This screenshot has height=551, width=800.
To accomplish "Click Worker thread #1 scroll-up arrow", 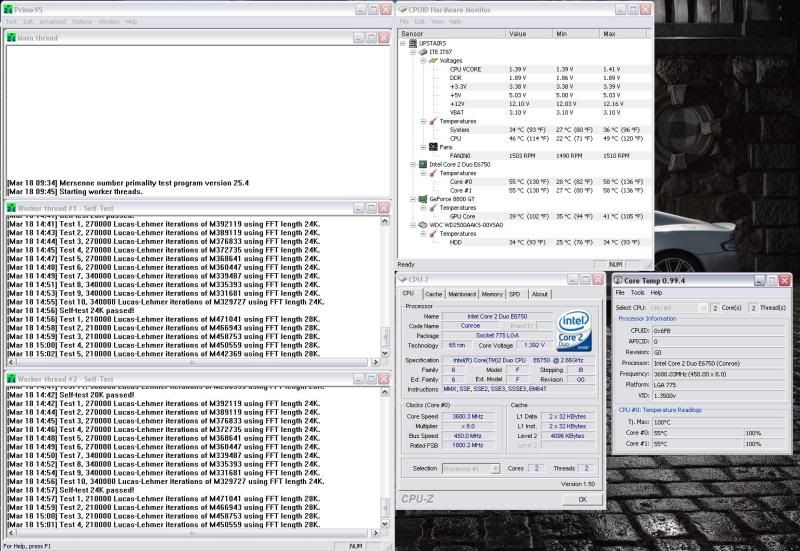I will [385, 221].
